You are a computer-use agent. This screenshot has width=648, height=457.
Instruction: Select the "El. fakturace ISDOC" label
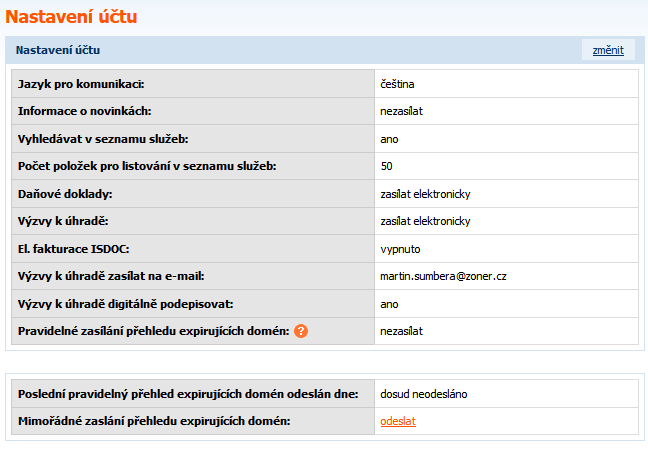pos(74,249)
